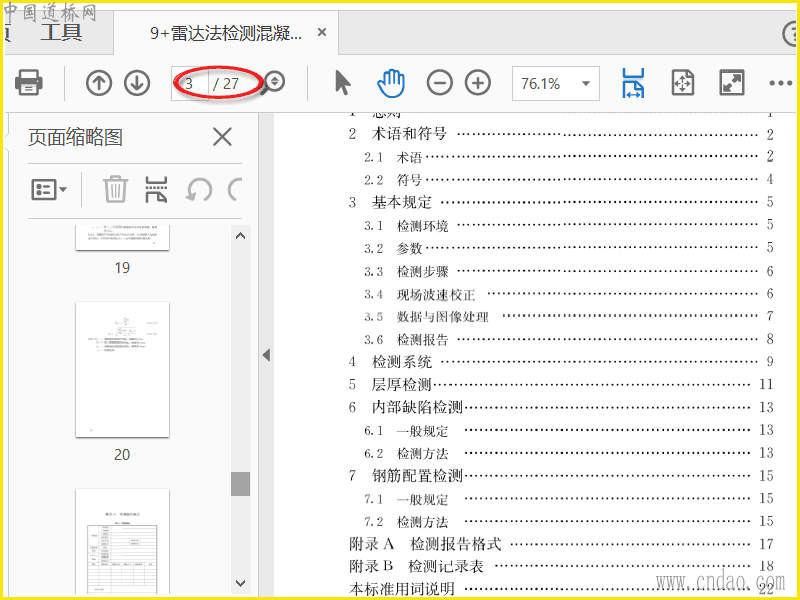The height and width of the screenshot is (600, 800).
Task: Rotate page counterclockwise
Action: (x=198, y=190)
